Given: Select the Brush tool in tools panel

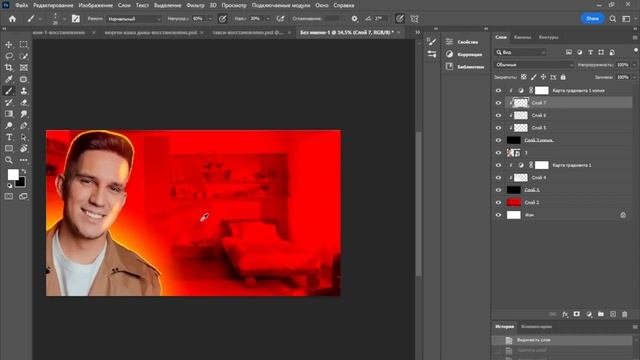Looking at the screenshot, I should pos(9,91).
